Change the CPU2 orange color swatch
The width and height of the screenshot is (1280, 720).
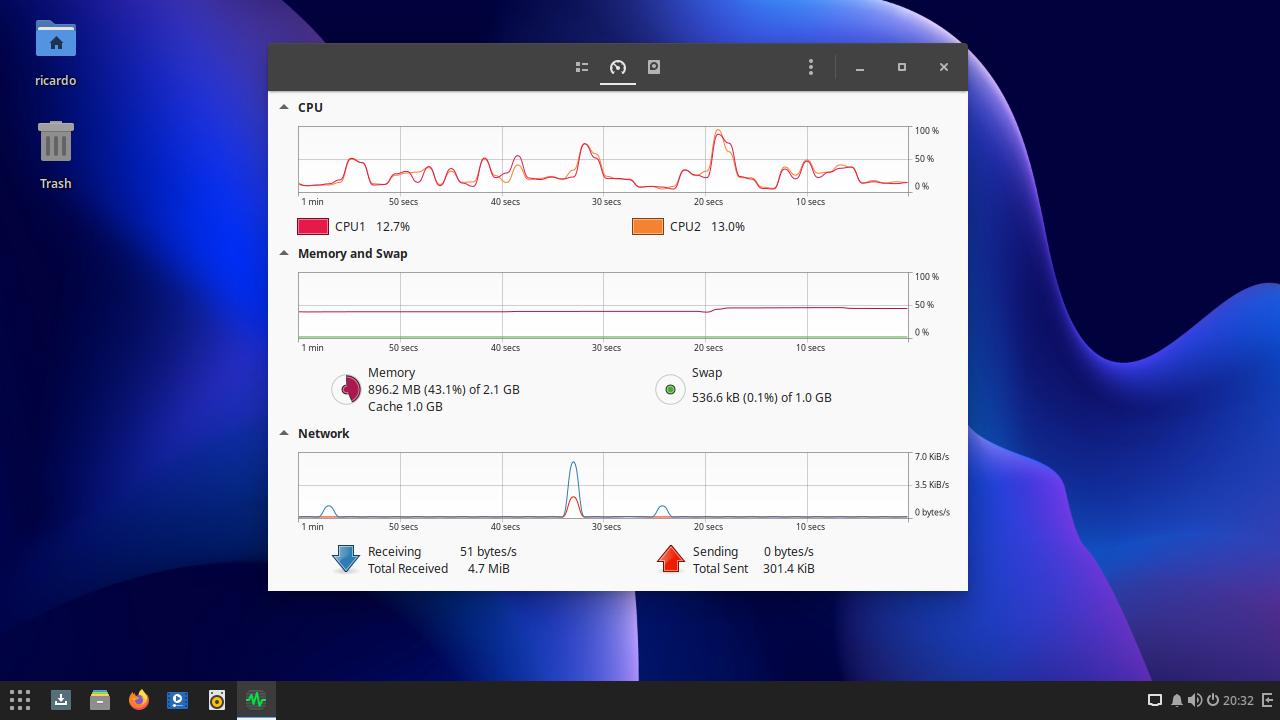coord(648,227)
